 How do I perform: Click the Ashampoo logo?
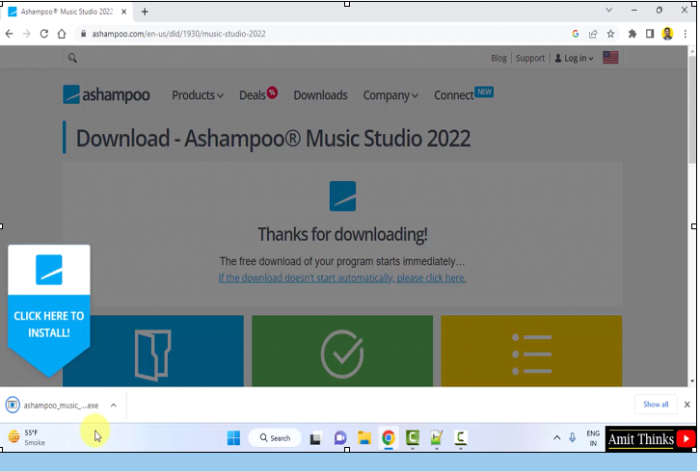pyautogui.click(x=106, y=95)
